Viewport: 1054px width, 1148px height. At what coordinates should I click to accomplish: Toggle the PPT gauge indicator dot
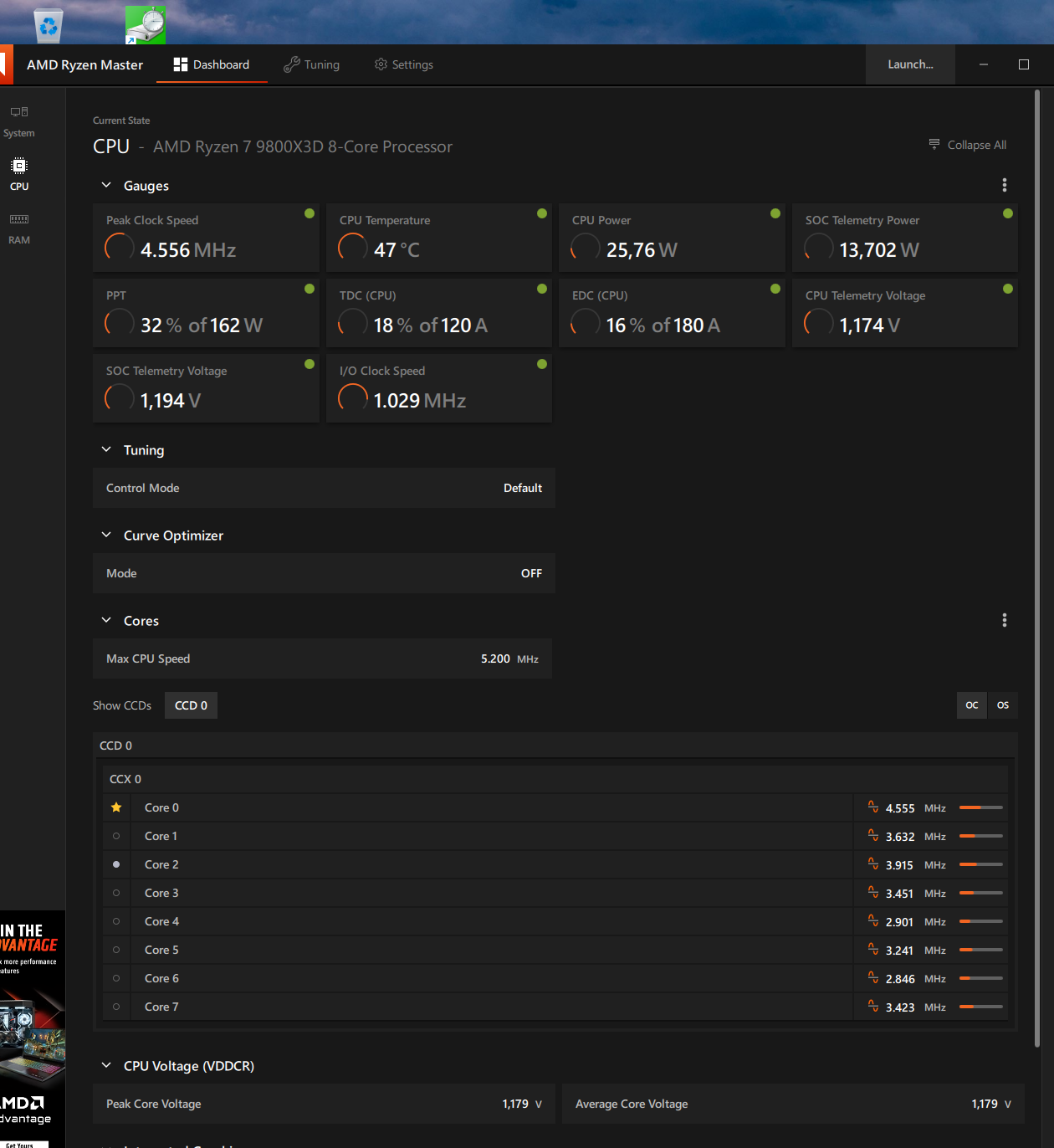click(310, 289)
